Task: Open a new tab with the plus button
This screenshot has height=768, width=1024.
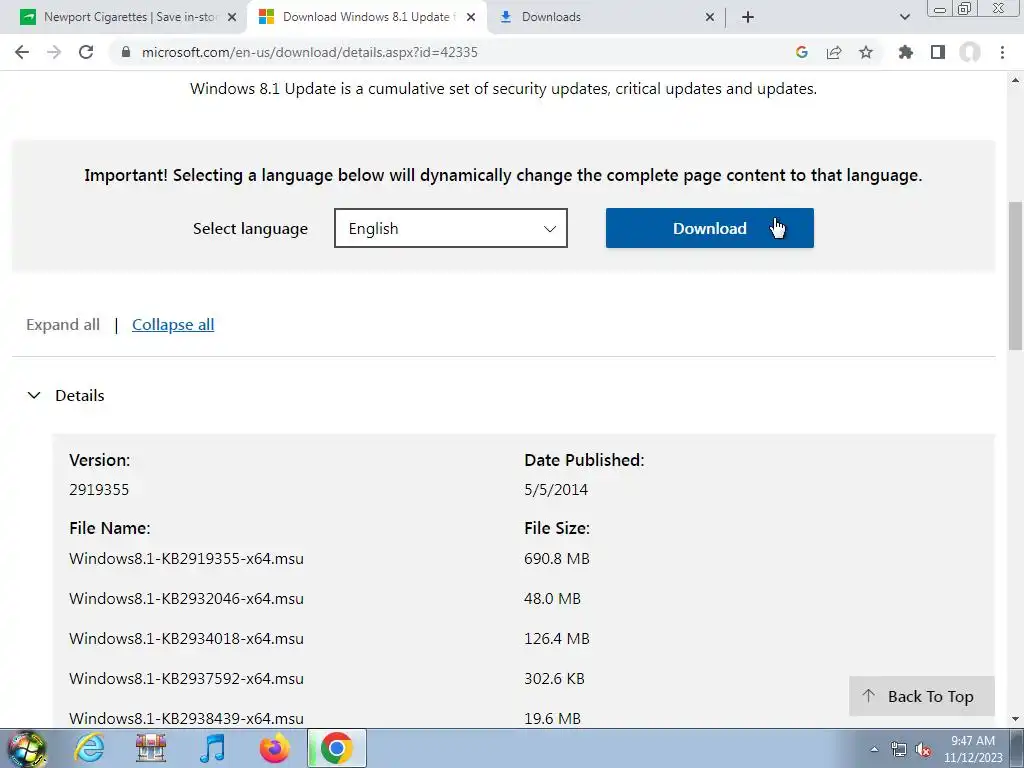Action: 748,17
